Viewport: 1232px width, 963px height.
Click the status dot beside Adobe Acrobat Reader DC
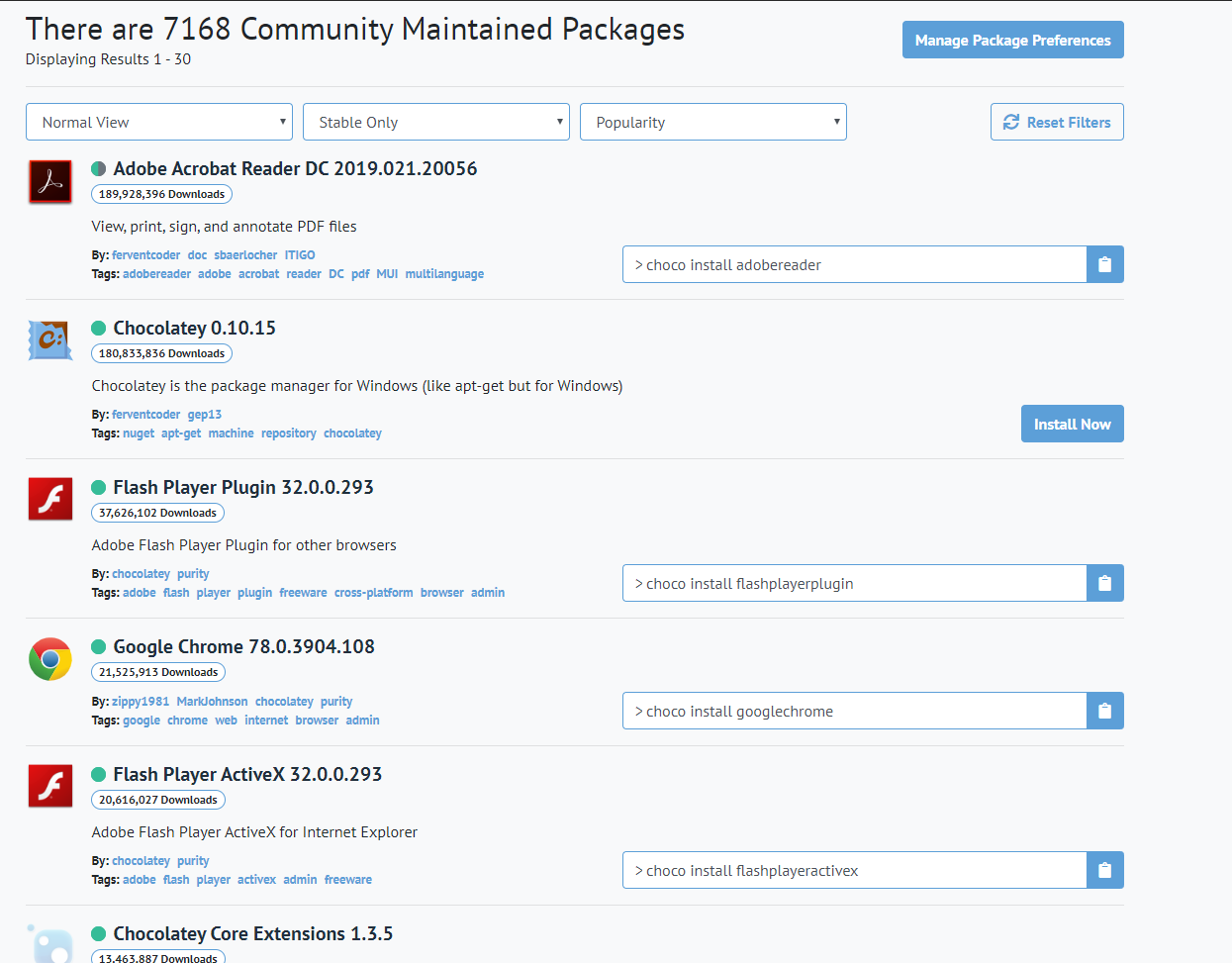tap(99, 169)
